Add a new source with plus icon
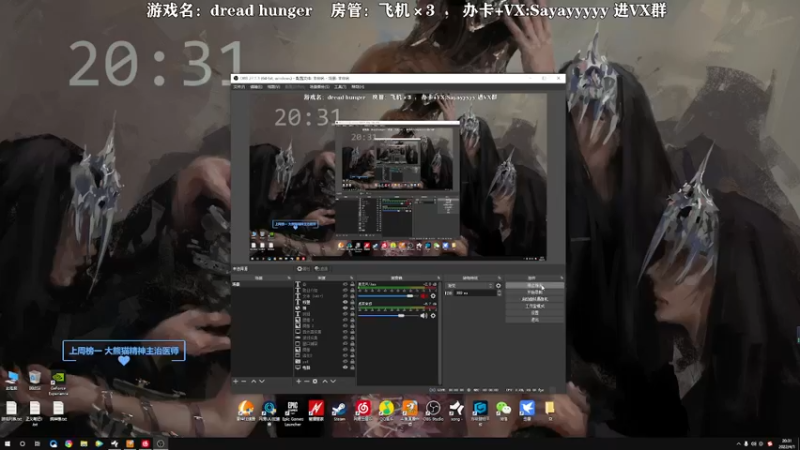Screen dimensions: 800x450 299,381
